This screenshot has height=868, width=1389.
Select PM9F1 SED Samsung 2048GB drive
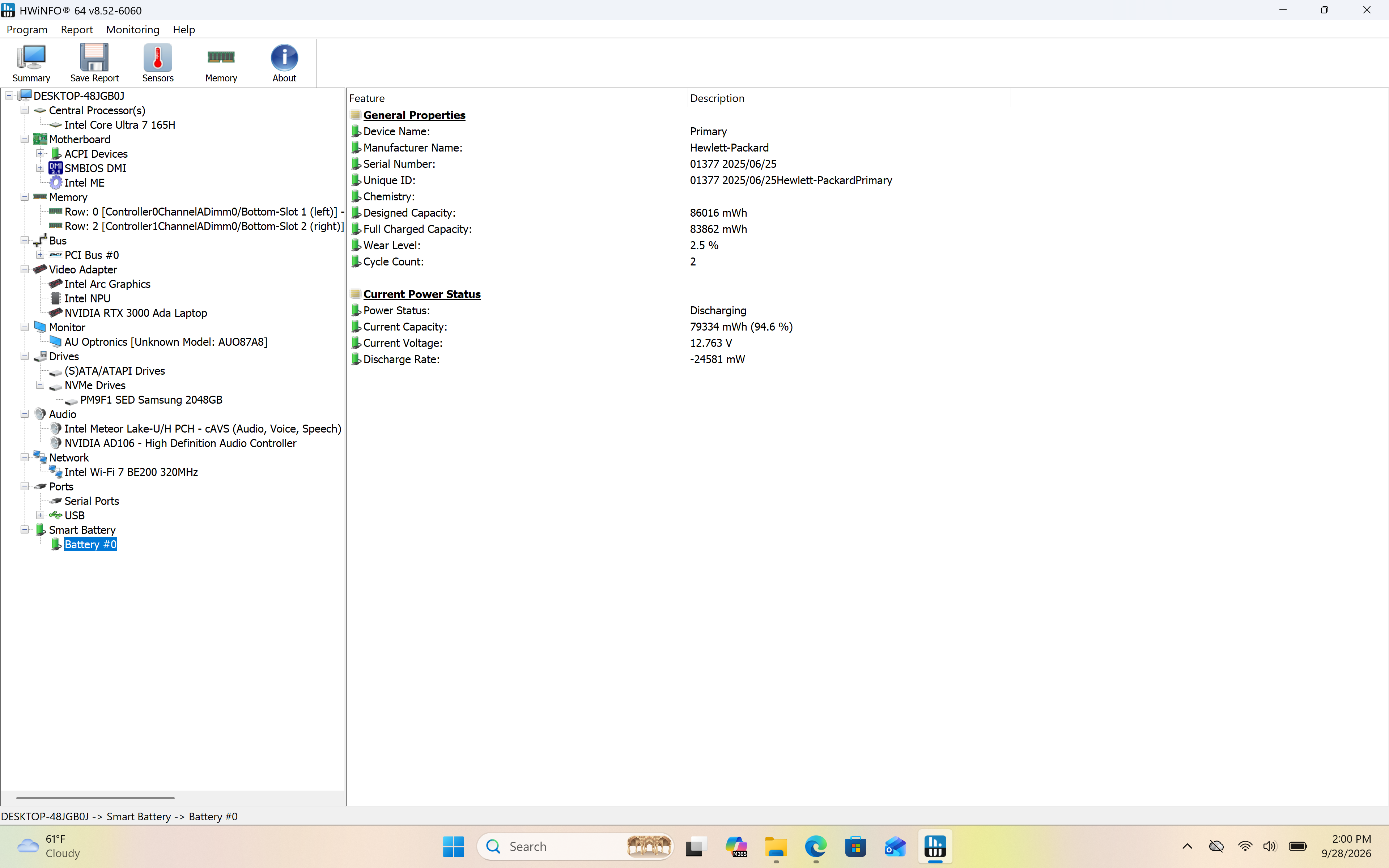click(151, 400)
